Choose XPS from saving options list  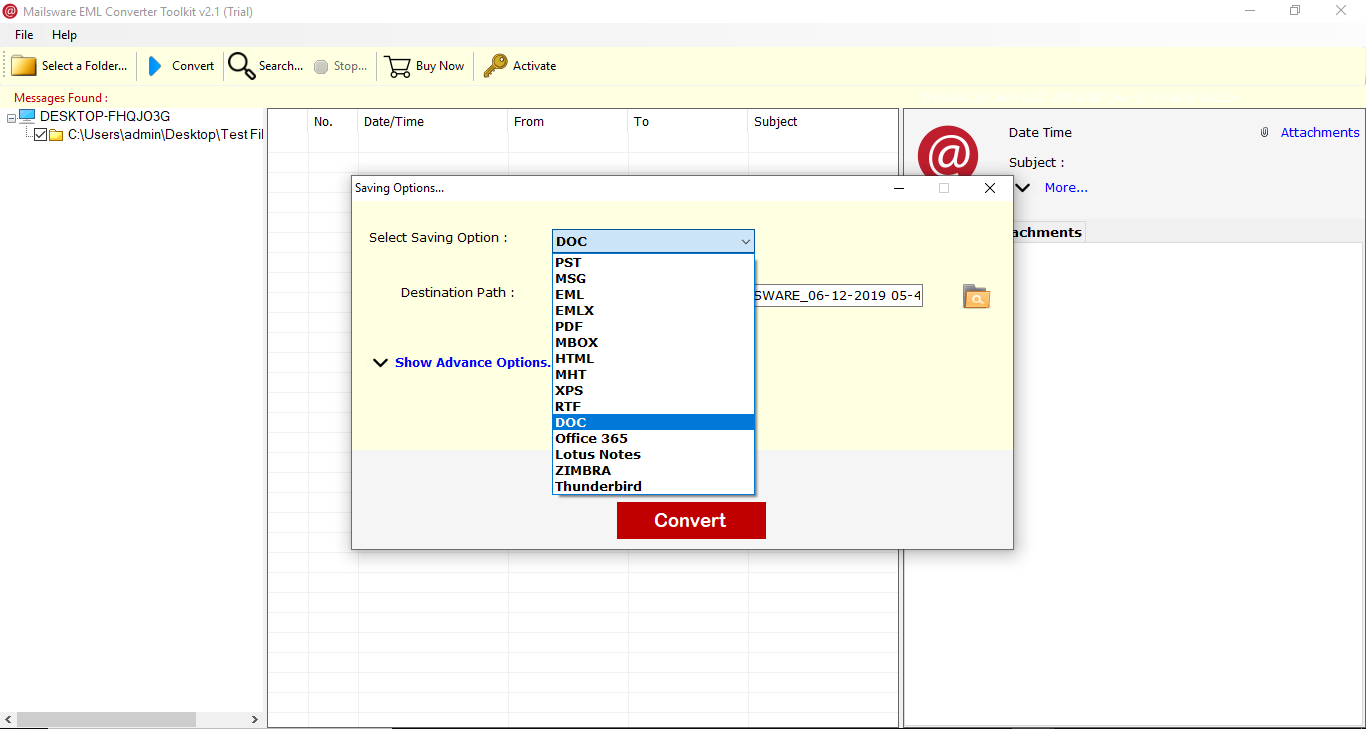point(653,391)
